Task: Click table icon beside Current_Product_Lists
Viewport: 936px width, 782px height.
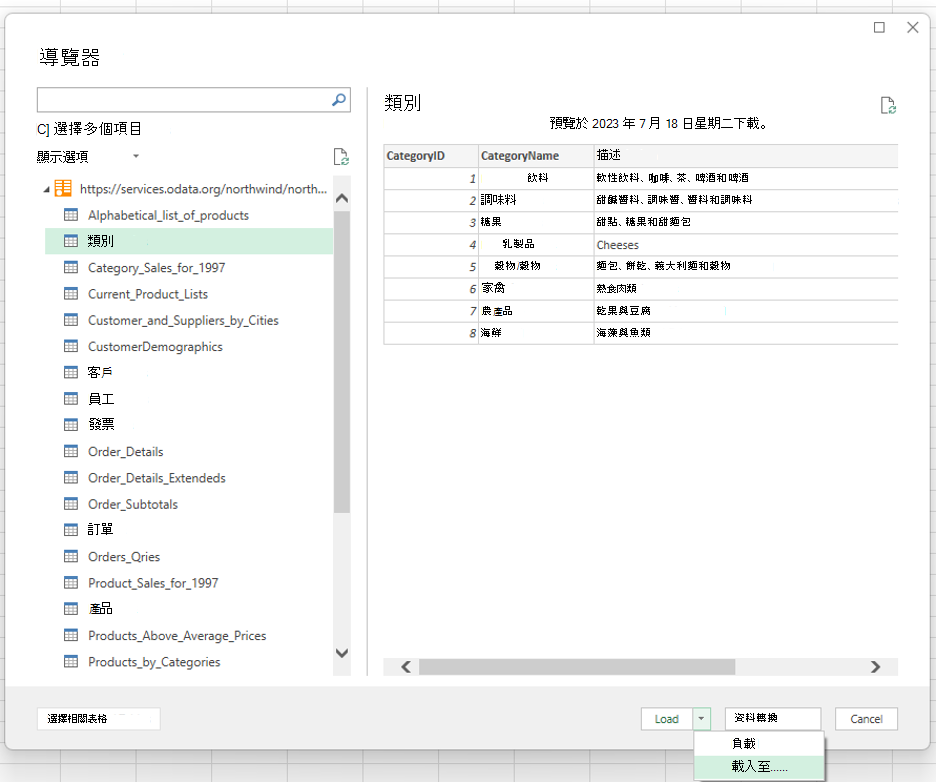Action: coord(71,294)
